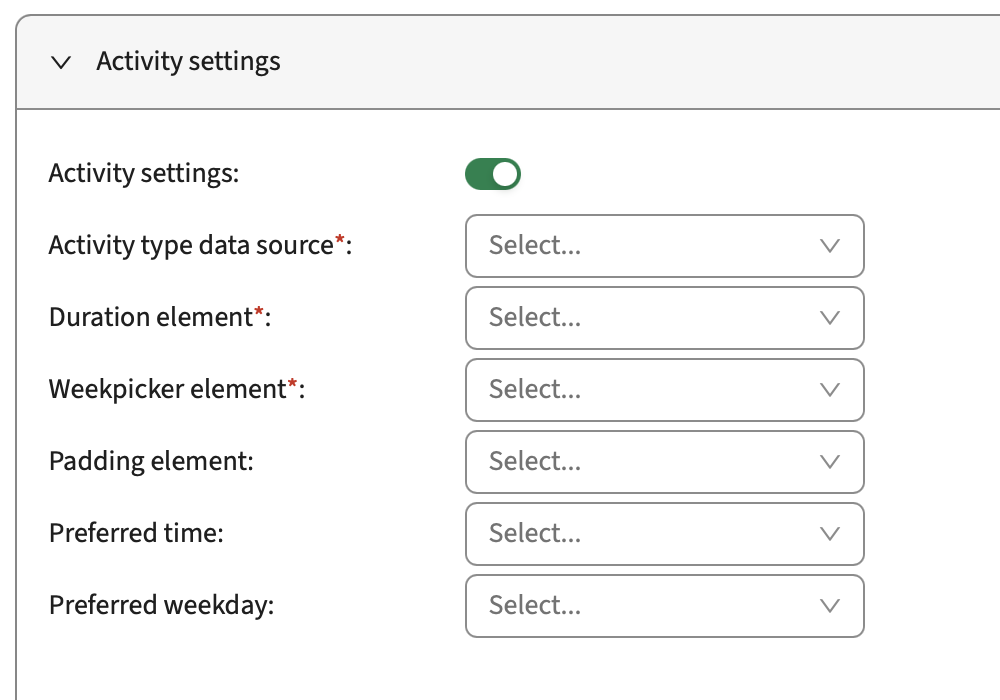
Task: Click the Activity type data source label
Action: click(x=190, y=245)
